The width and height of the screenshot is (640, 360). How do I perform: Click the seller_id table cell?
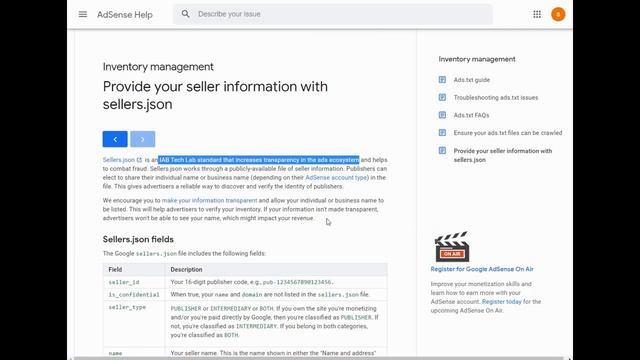134,282
